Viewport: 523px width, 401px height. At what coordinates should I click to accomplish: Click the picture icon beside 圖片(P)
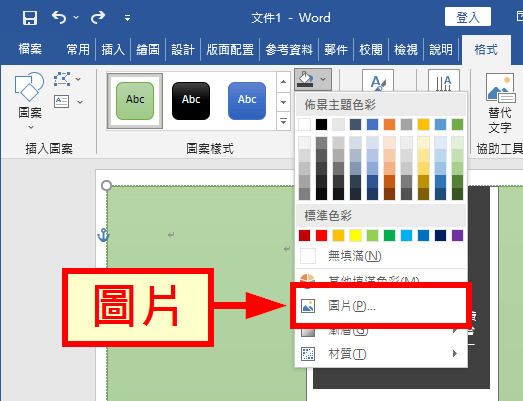308,306
